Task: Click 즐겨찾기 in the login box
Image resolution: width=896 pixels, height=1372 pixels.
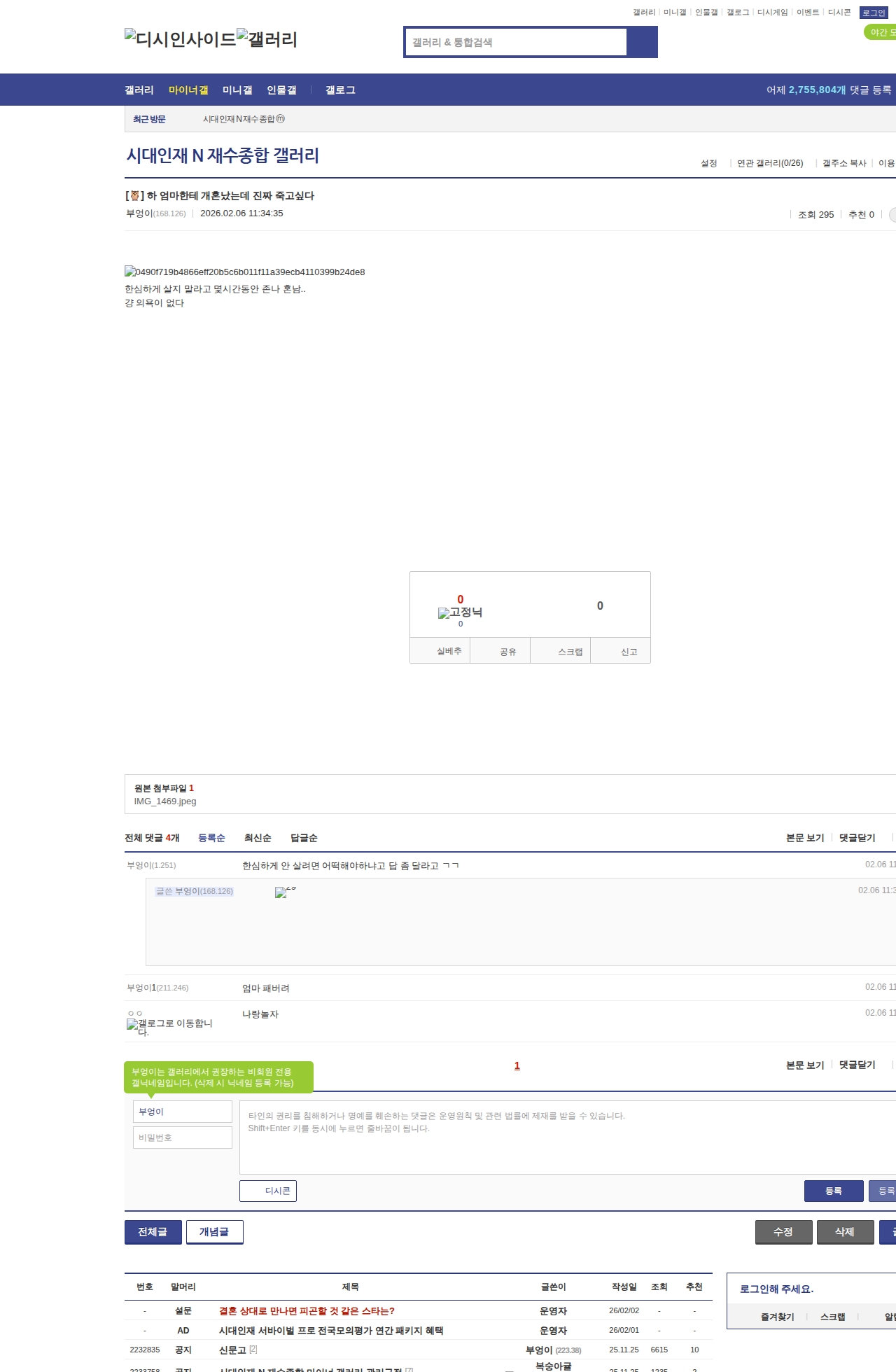Action: (778, 1317)
